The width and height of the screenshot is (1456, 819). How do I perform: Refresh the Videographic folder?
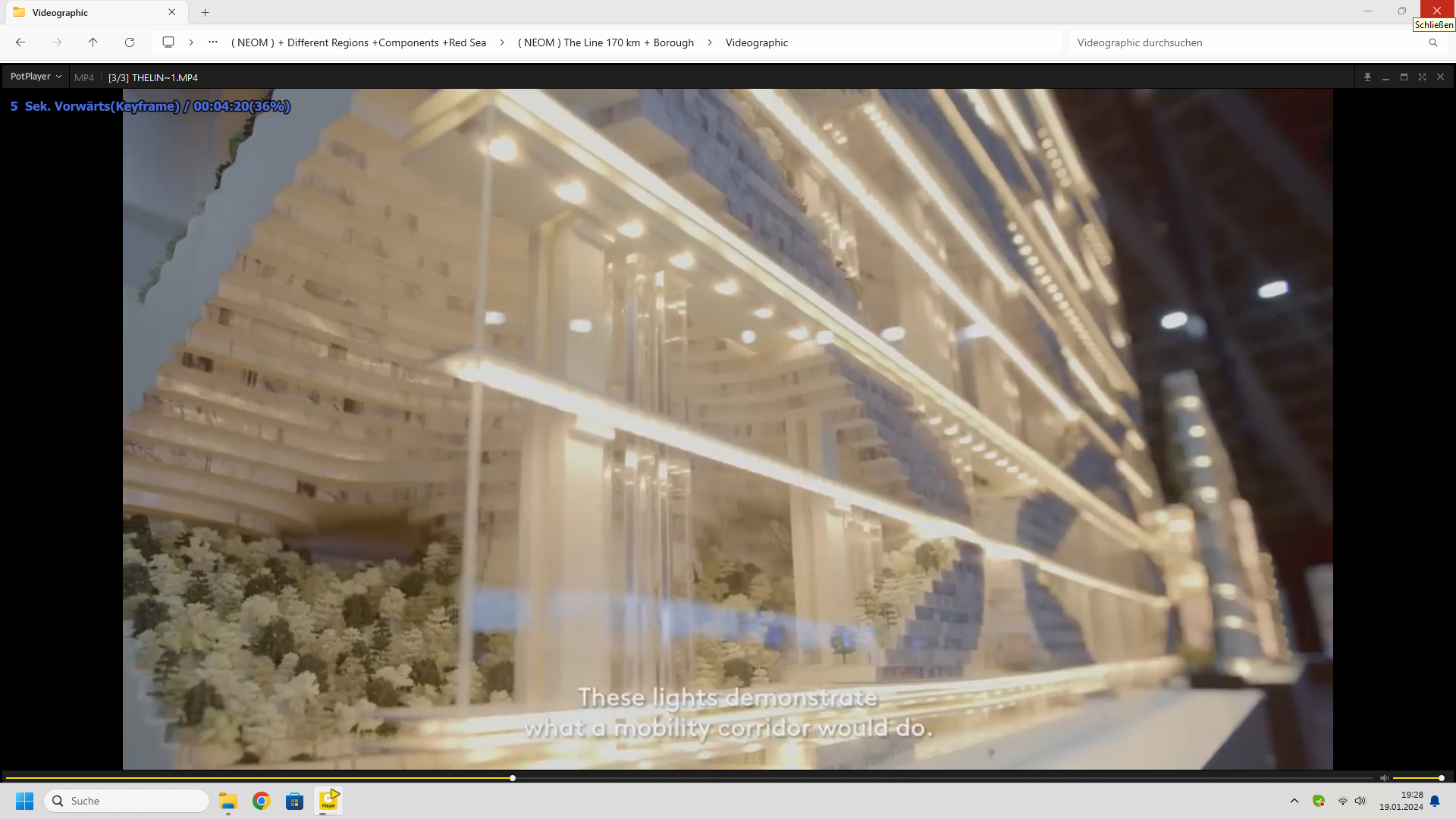pyautogui.click(x=130, y=42)
